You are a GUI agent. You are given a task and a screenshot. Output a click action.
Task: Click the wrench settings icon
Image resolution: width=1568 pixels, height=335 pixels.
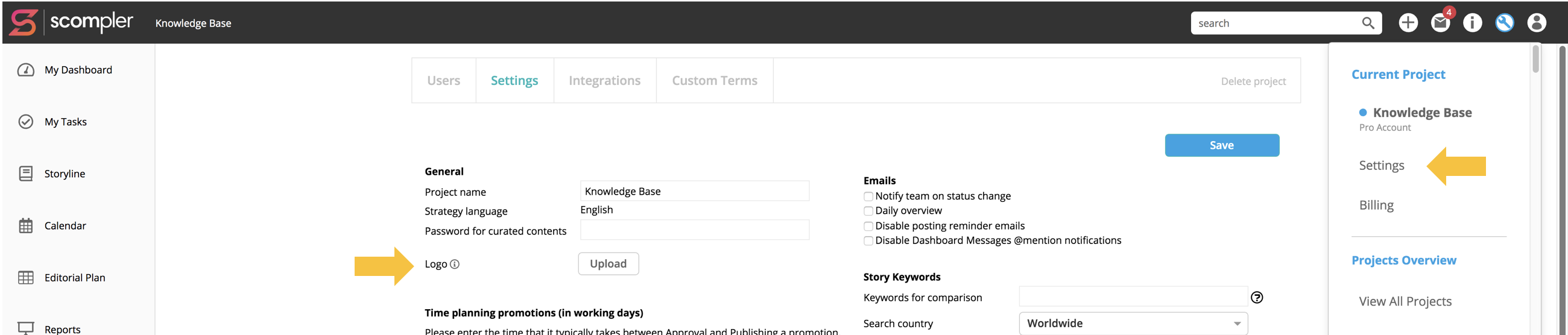pyautogui.click(x=1504, y=23)
